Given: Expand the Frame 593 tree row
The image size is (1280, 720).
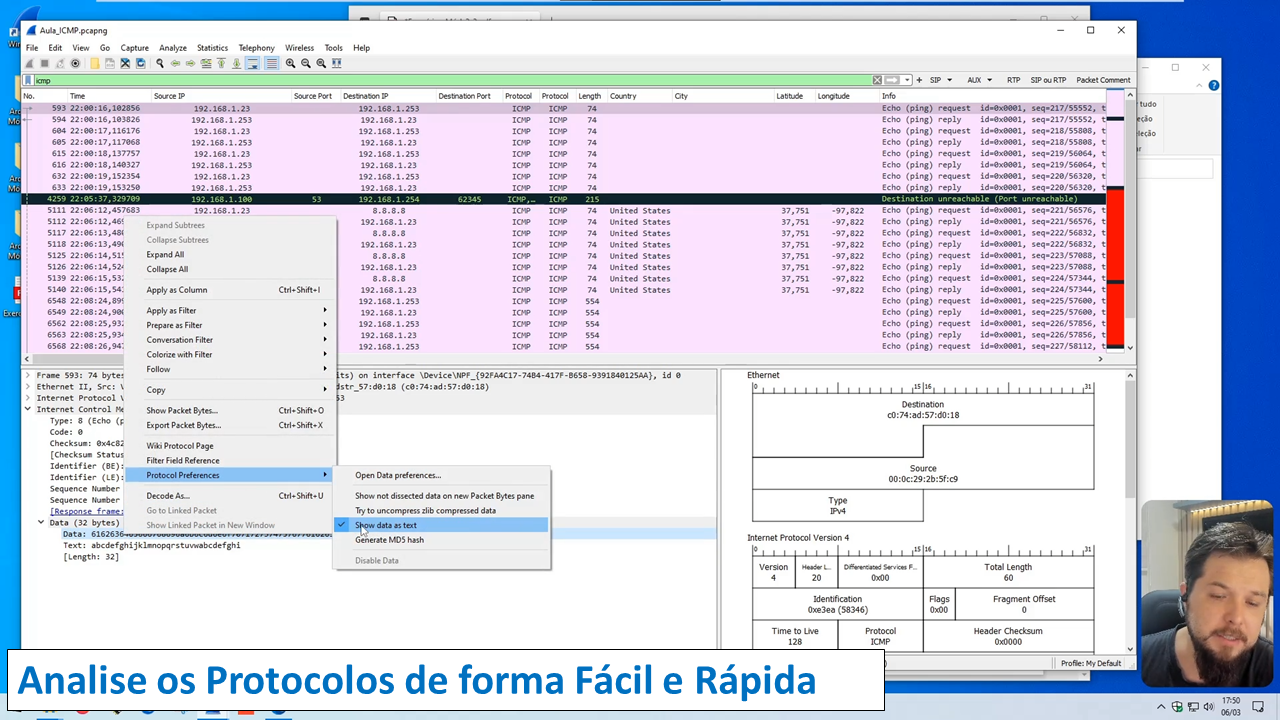Looking at the screenshot, I should click(x=28, y=375).
